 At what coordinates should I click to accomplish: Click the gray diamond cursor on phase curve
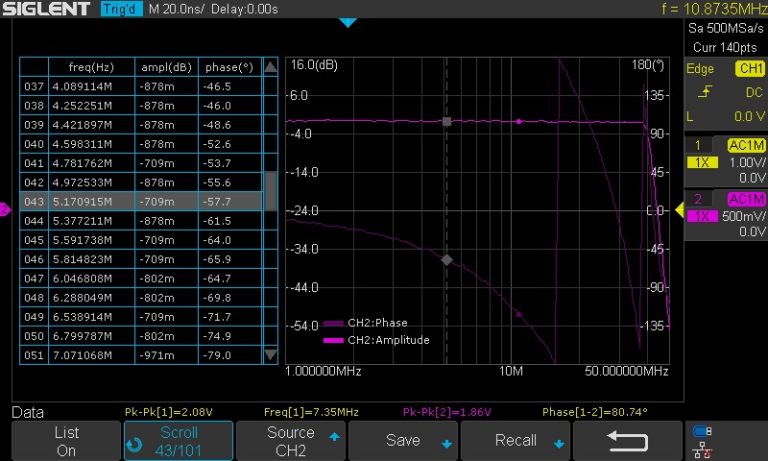coord(447,259)
